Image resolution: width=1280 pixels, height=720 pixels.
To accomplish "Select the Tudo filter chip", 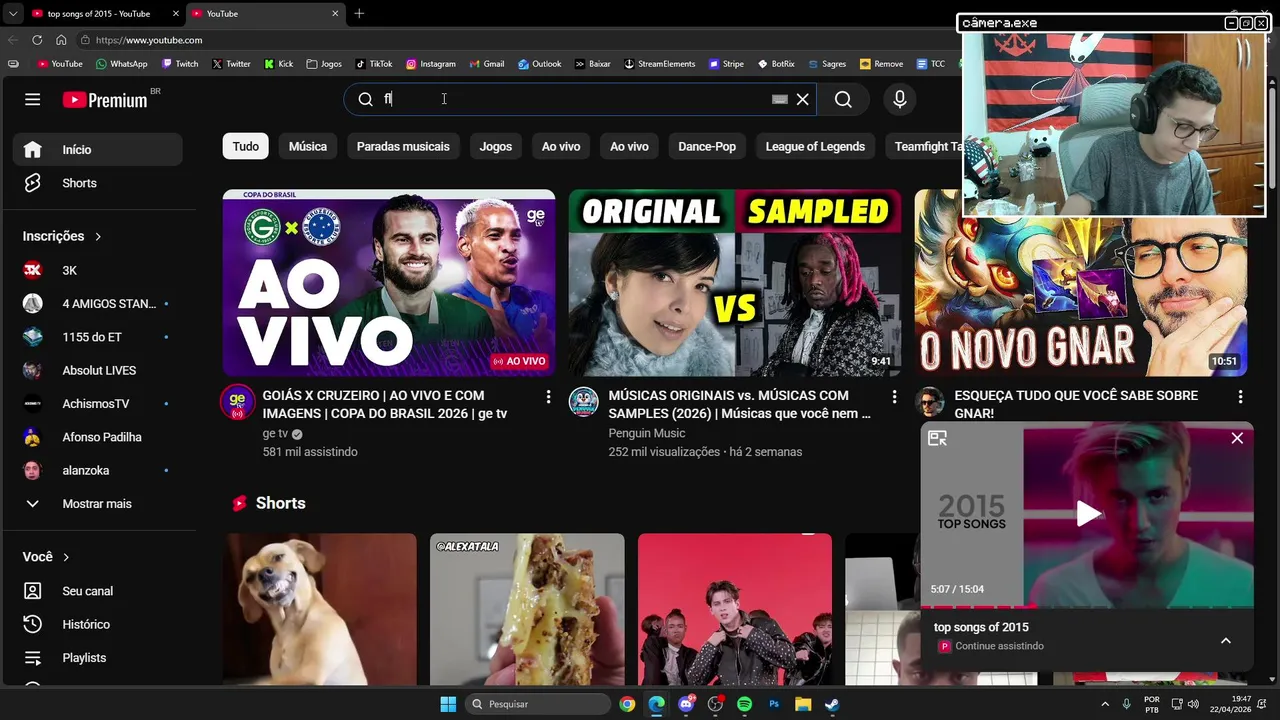I will [x=245, y=146].
